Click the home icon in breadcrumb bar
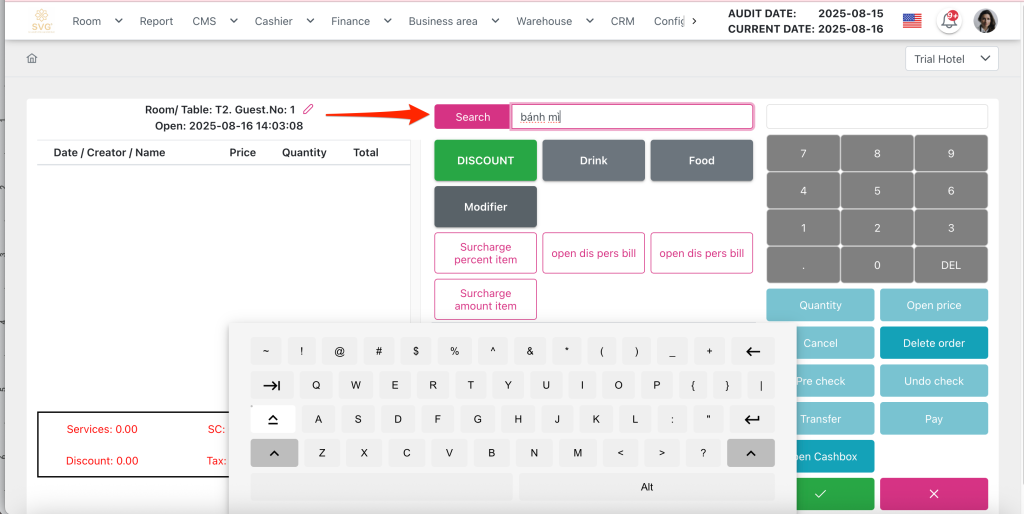Image resolution: width=1024 pixels, height=514 pixels. click(x=32, y=59)
